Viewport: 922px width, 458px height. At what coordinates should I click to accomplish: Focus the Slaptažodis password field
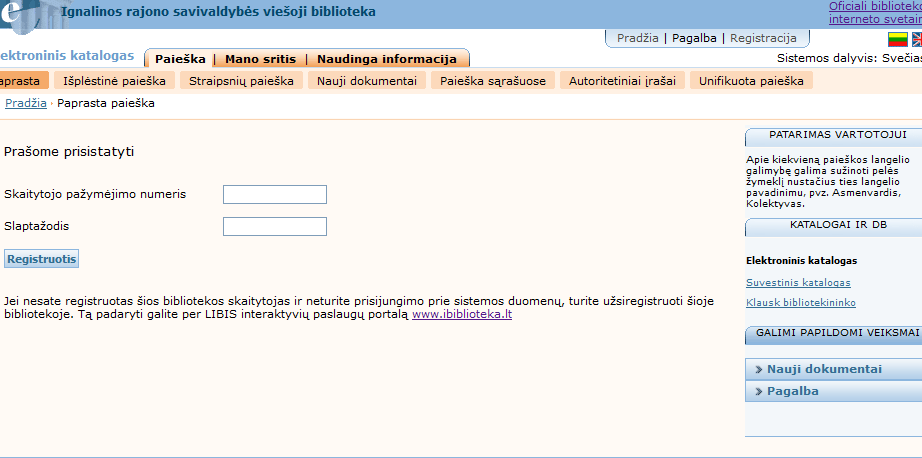[275, 226]
